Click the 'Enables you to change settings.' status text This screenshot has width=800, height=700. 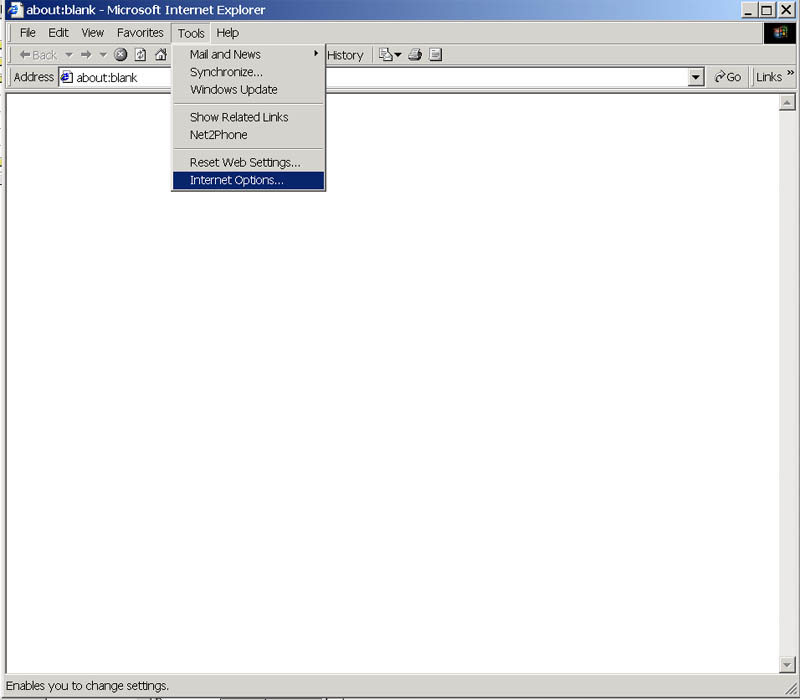(87, 686)
